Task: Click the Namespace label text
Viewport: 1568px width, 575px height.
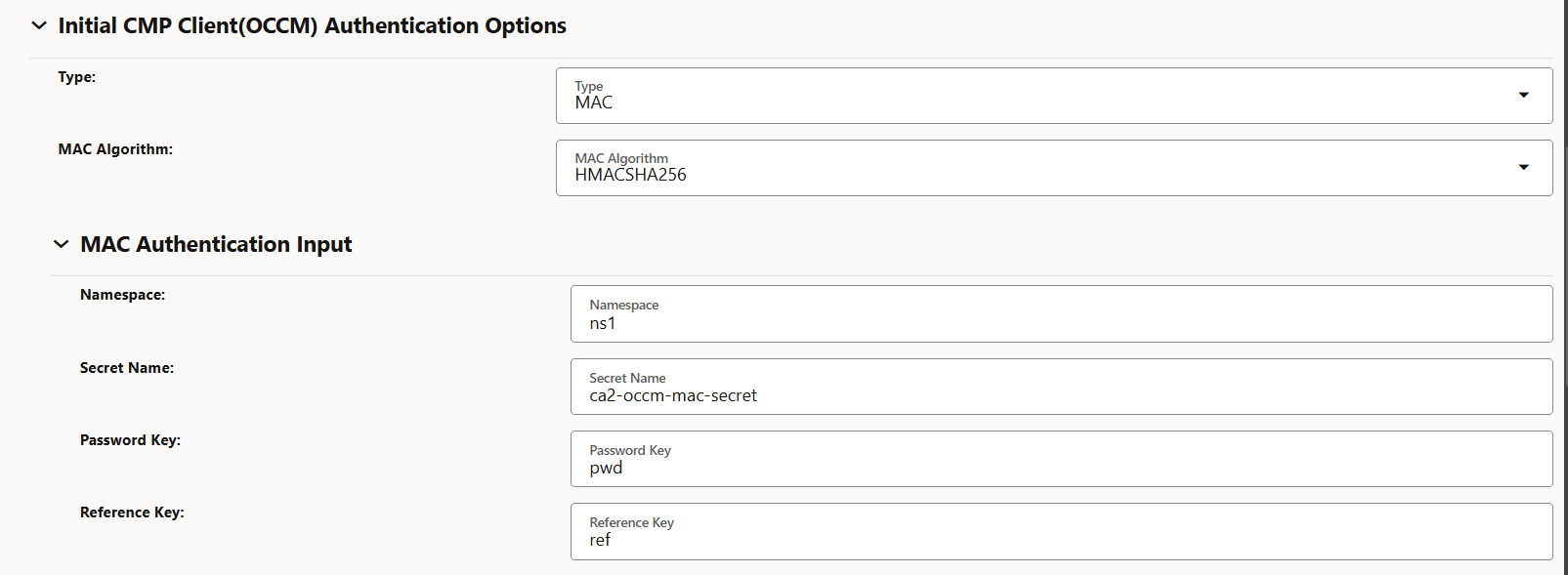Action: 119,294
